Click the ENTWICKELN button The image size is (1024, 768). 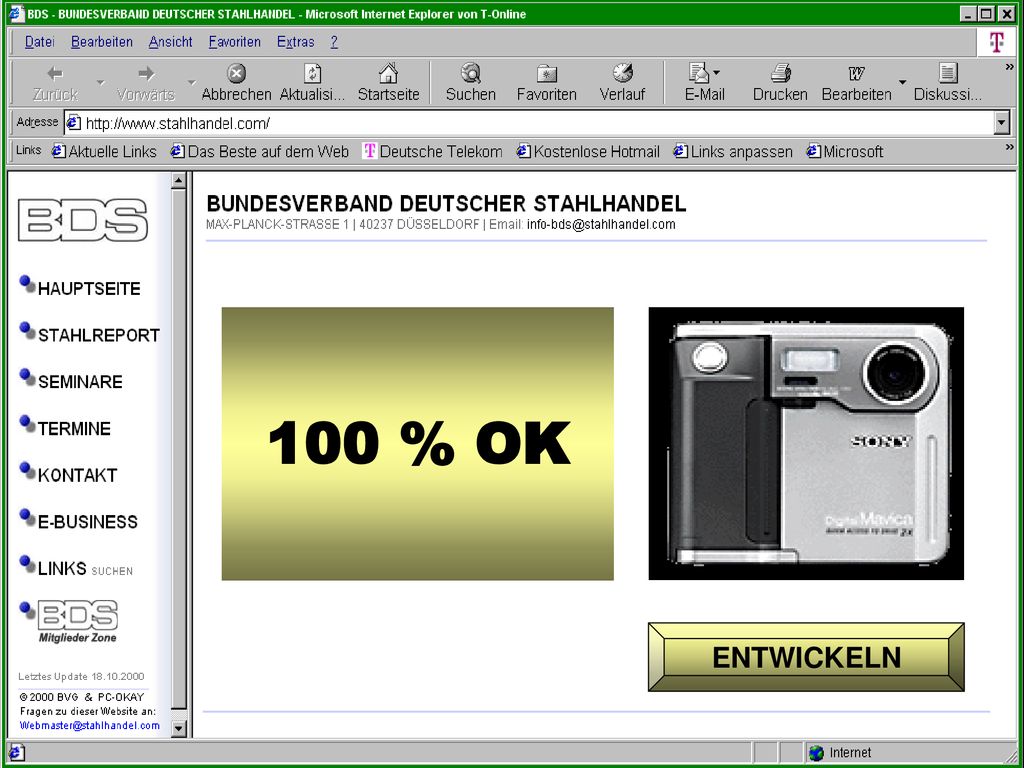coord(806,657)
